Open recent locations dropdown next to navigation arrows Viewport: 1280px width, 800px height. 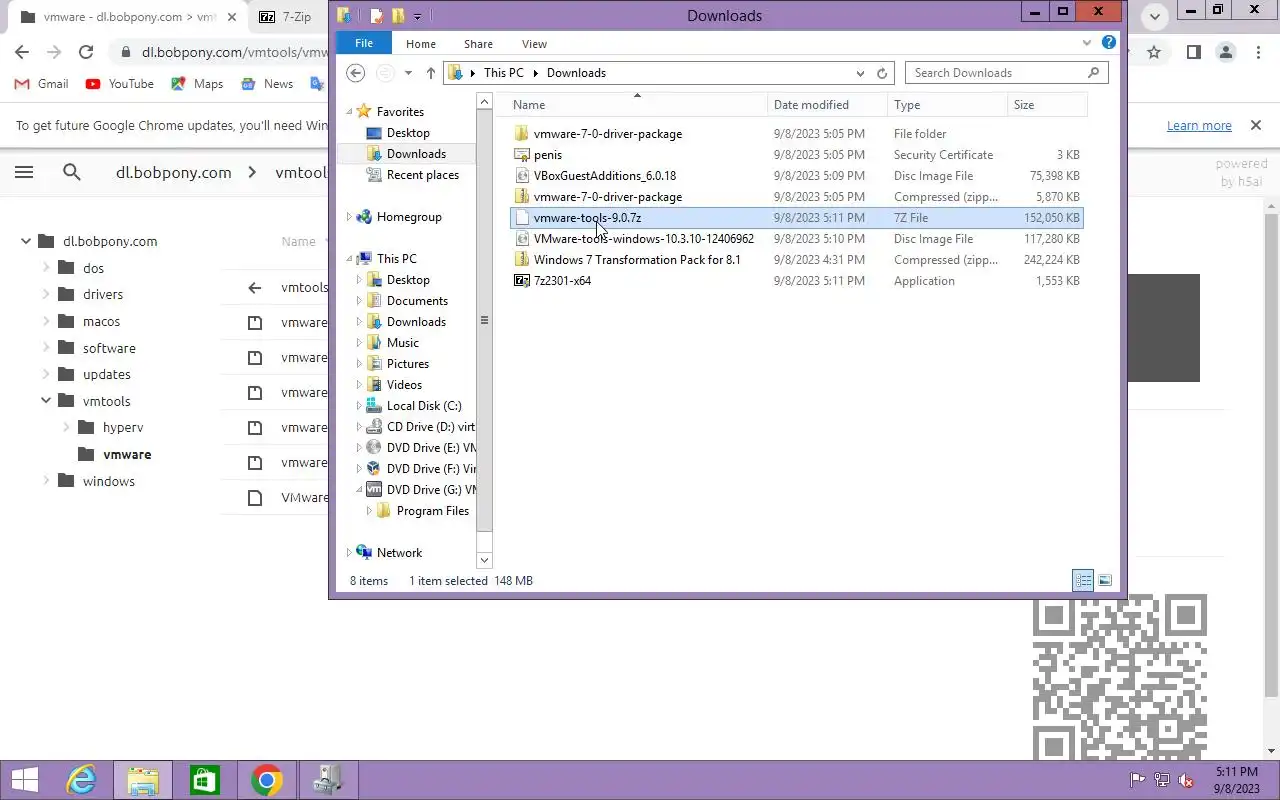[408, 73]
